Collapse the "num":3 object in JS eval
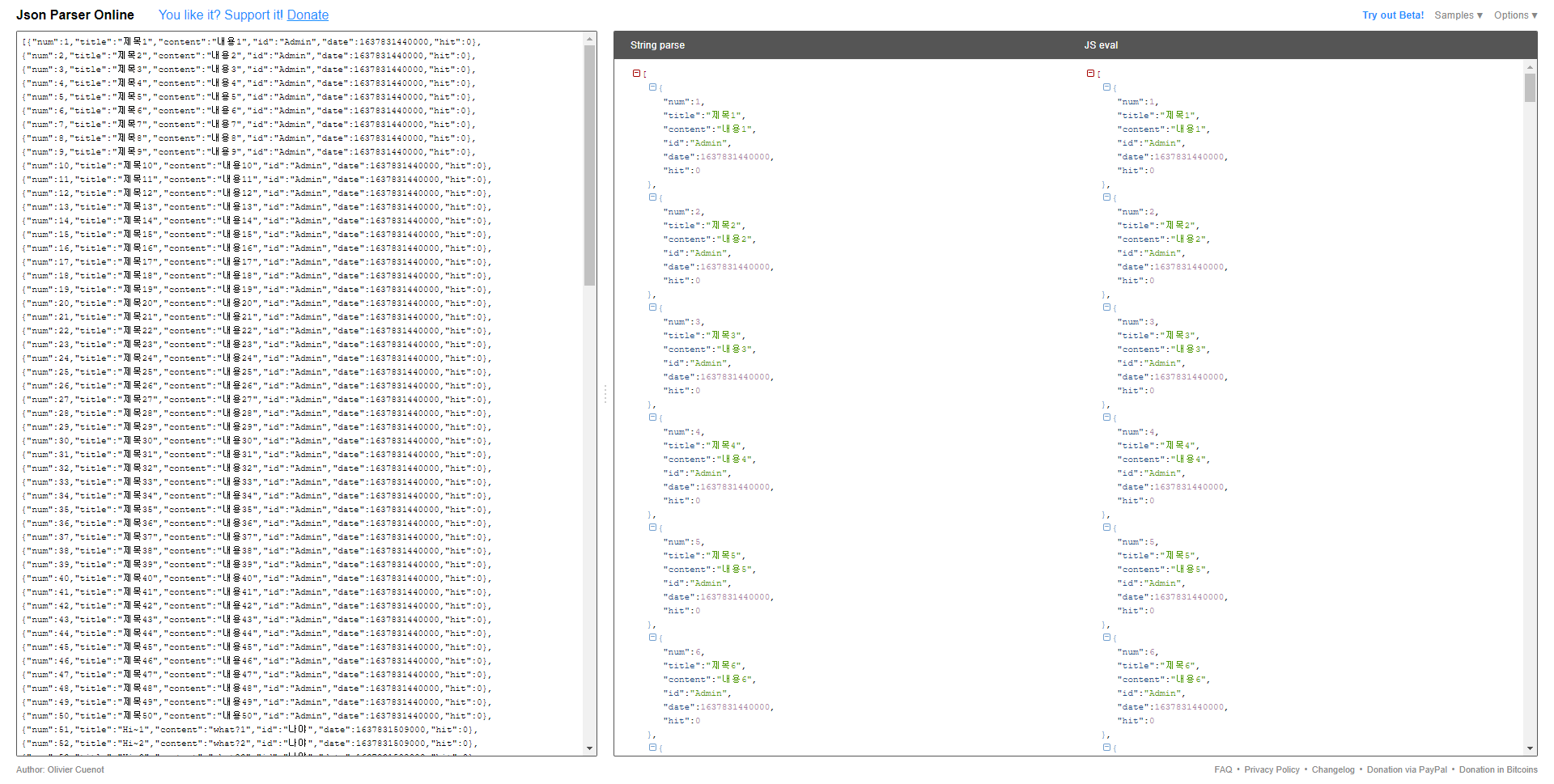1554x784 pixels. coord(1106,307)
